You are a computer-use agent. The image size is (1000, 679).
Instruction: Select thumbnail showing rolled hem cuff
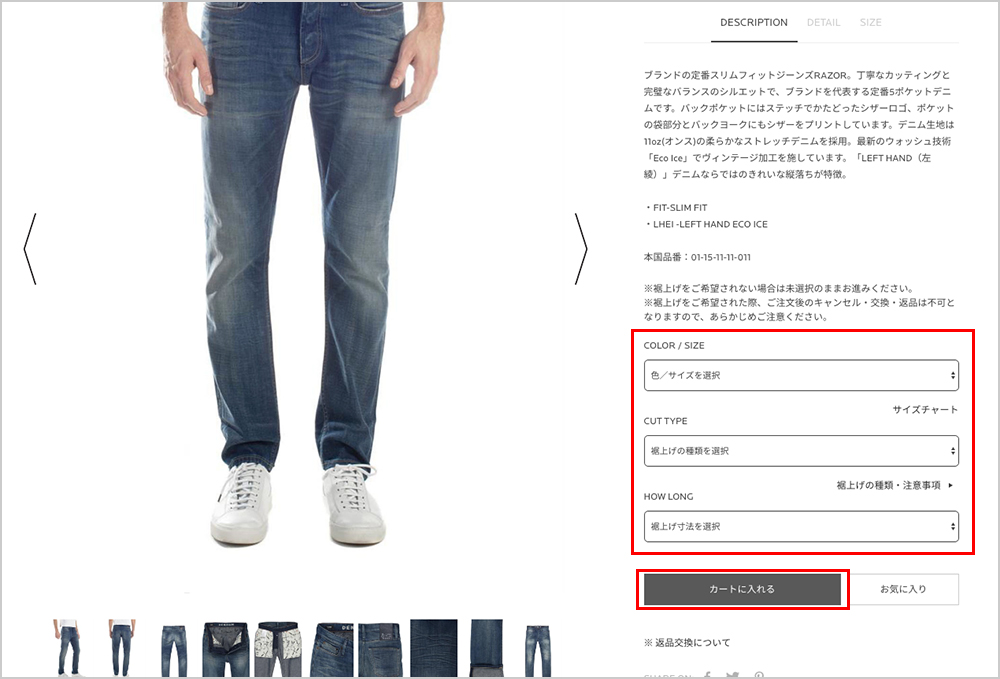click(487, 648)
